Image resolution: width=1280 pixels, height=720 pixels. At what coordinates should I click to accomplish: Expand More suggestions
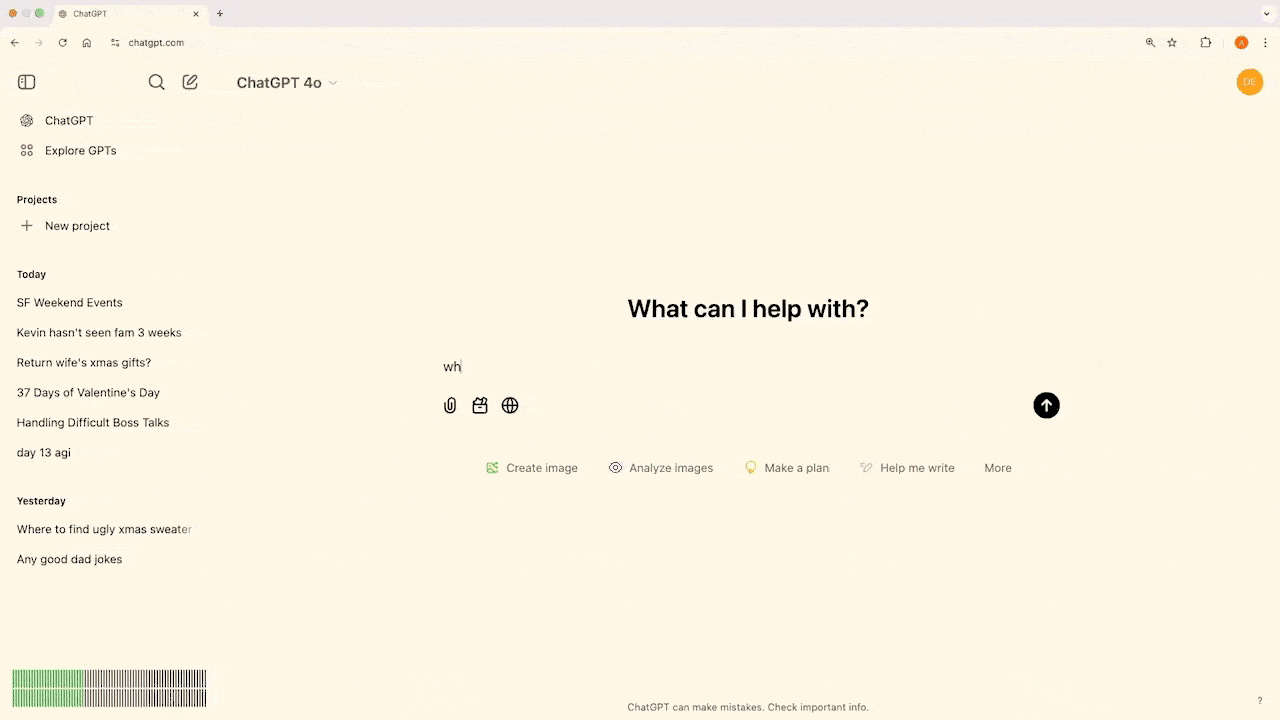[997, 468]
